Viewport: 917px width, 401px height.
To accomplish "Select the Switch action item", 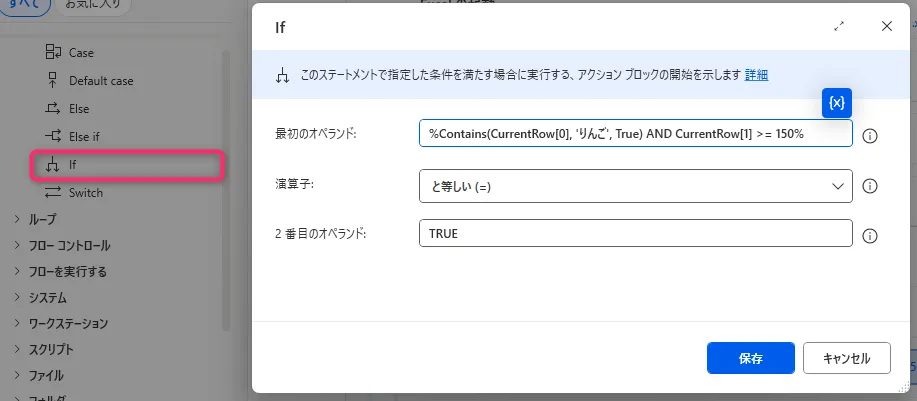I will coord(85,192).
